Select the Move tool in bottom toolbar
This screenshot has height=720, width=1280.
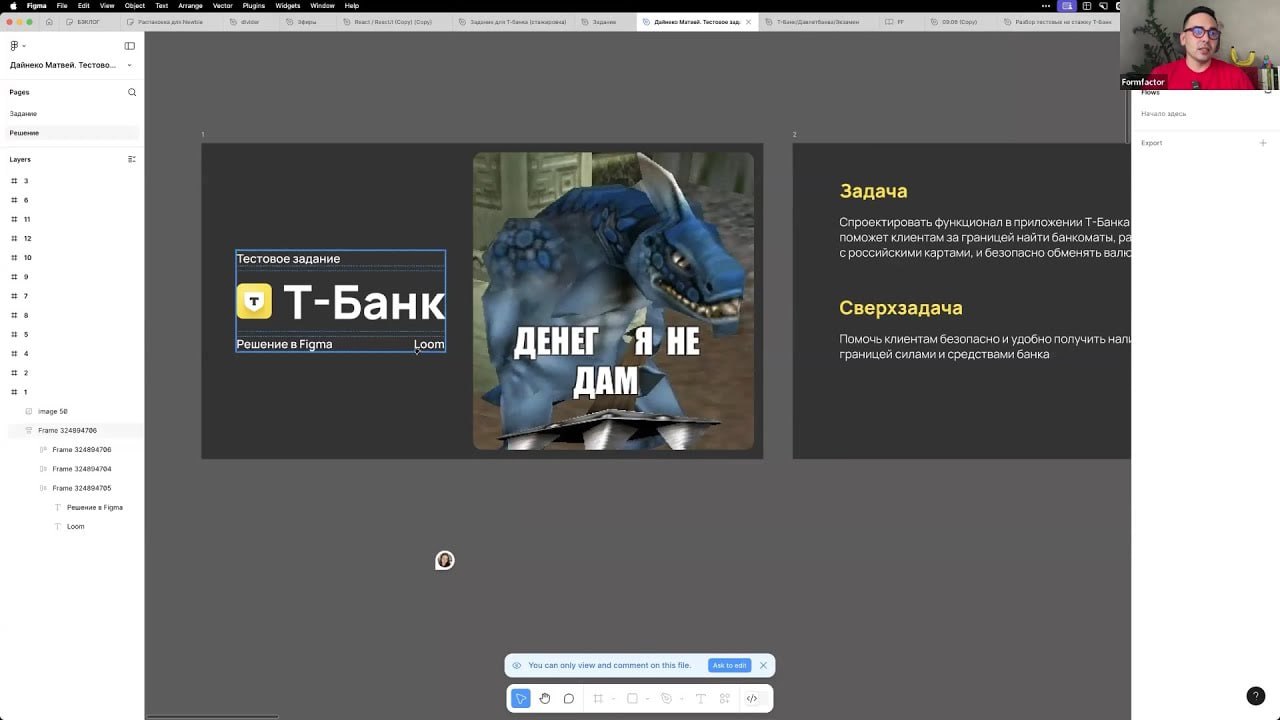(x=520, y=698)
